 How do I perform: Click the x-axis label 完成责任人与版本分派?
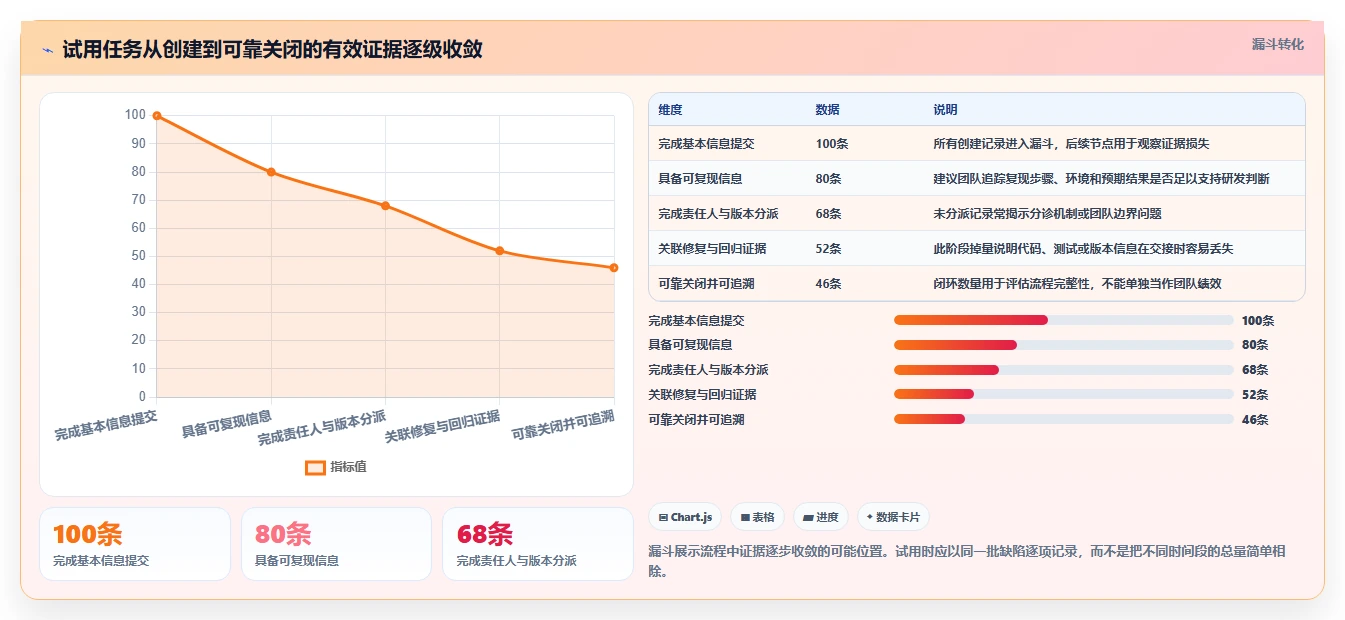click(322, 428)
